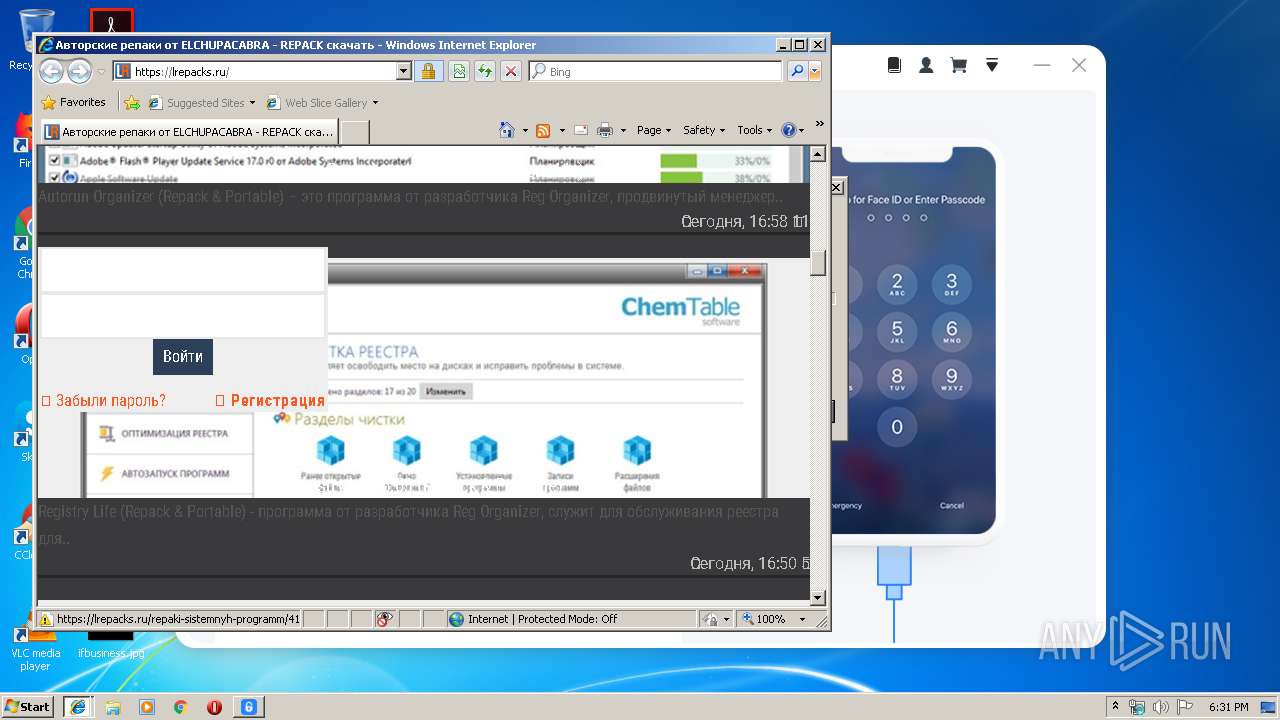This screenshot has height=720, width=1280.
Task: Open search provider dropdown next to Bing
Action: 815,71
